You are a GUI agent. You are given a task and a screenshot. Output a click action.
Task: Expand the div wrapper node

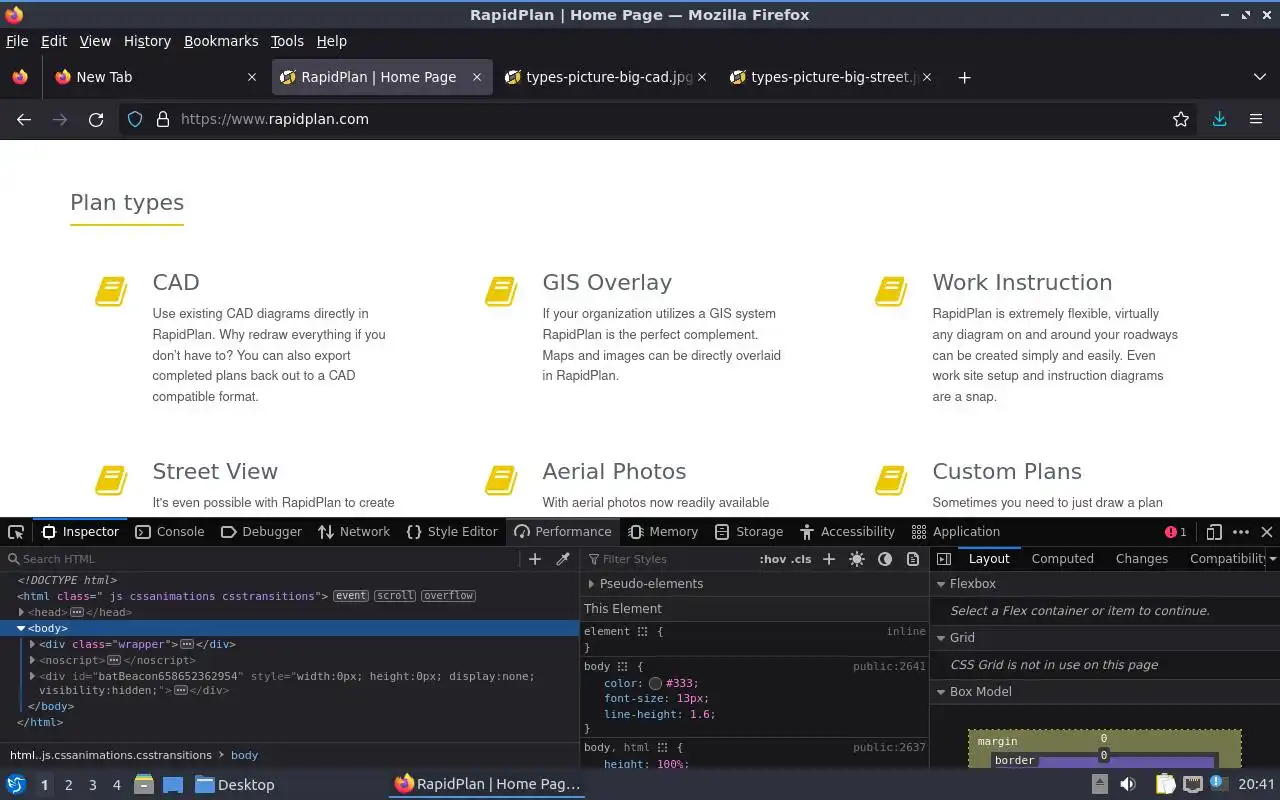click(x=33, y=644)
